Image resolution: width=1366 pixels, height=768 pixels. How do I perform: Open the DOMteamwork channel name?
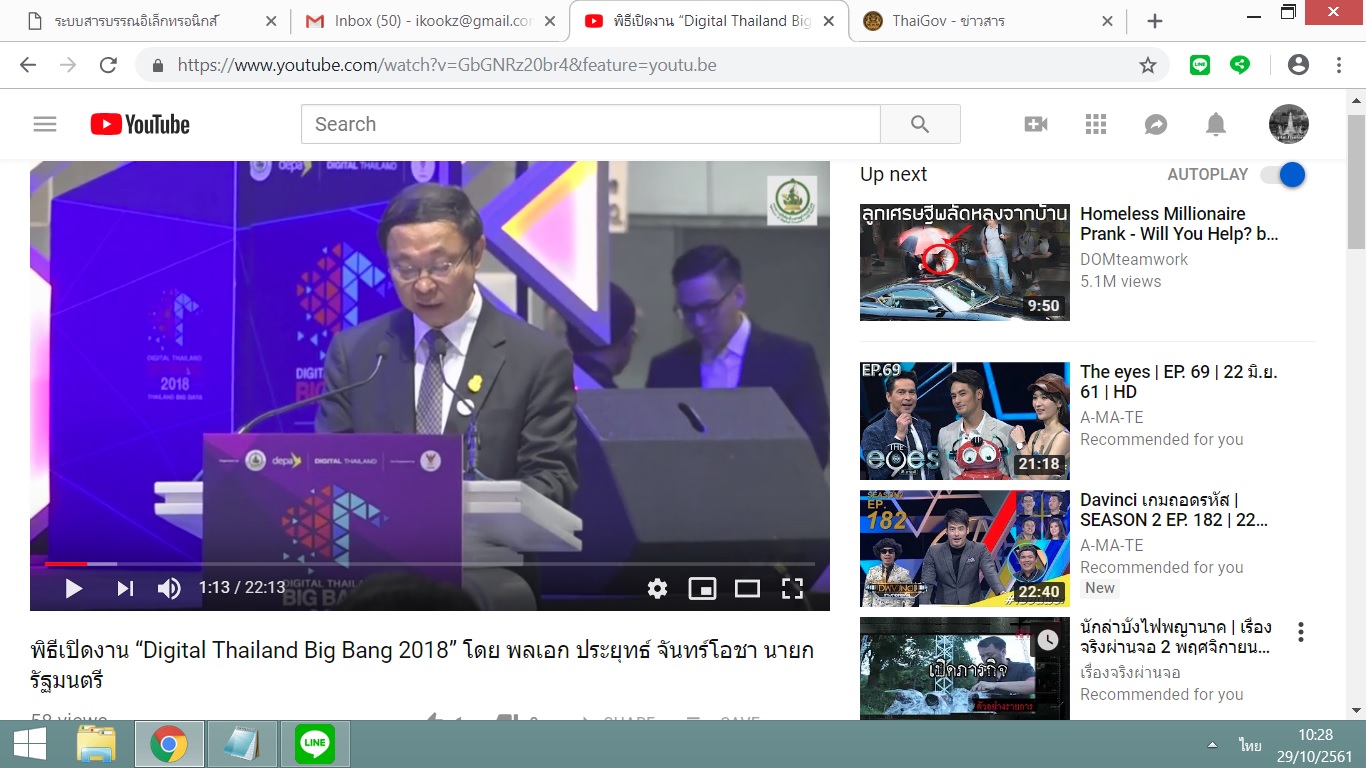click(1134, 259)
